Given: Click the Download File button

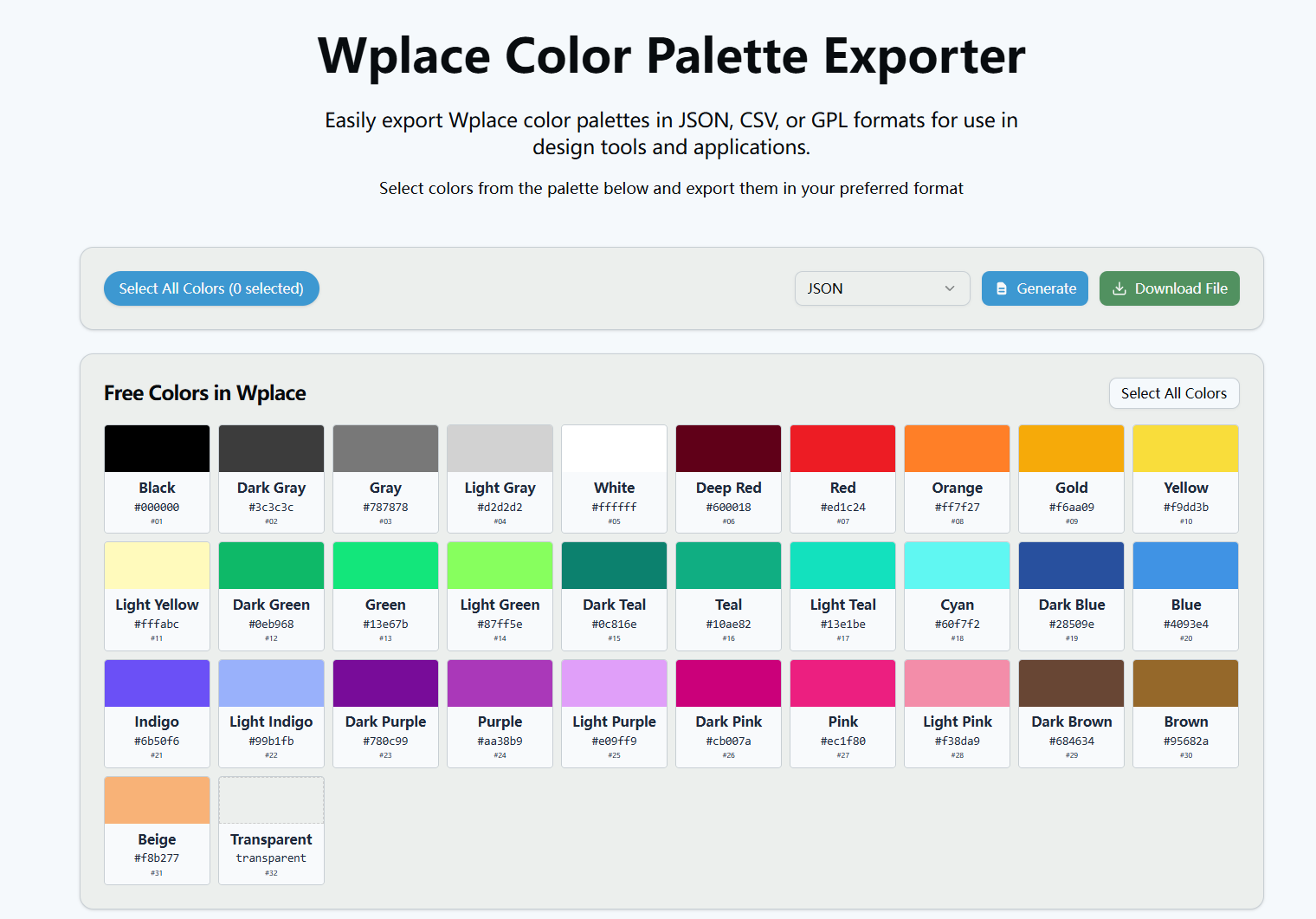Looking at the screenshot, I should pos(1169,288).
